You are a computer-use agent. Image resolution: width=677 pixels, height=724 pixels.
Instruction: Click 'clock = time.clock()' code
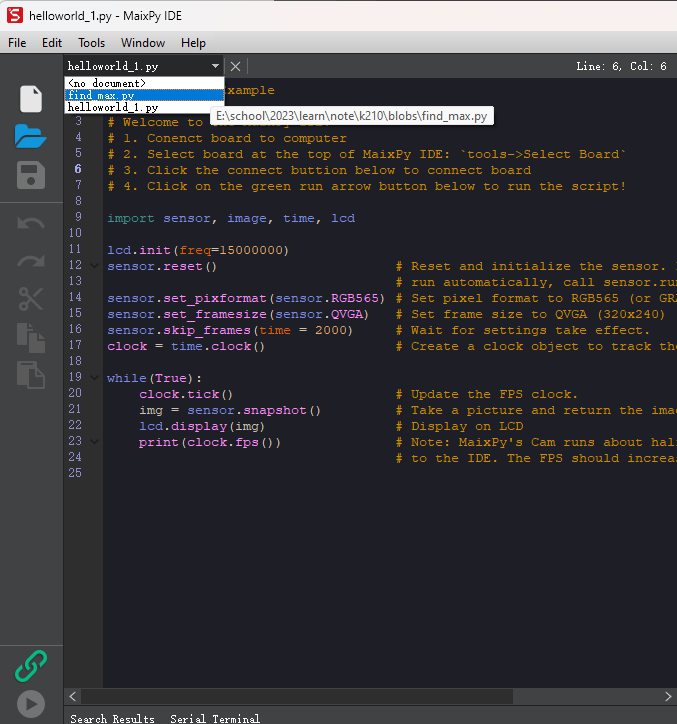coord(186,346)
